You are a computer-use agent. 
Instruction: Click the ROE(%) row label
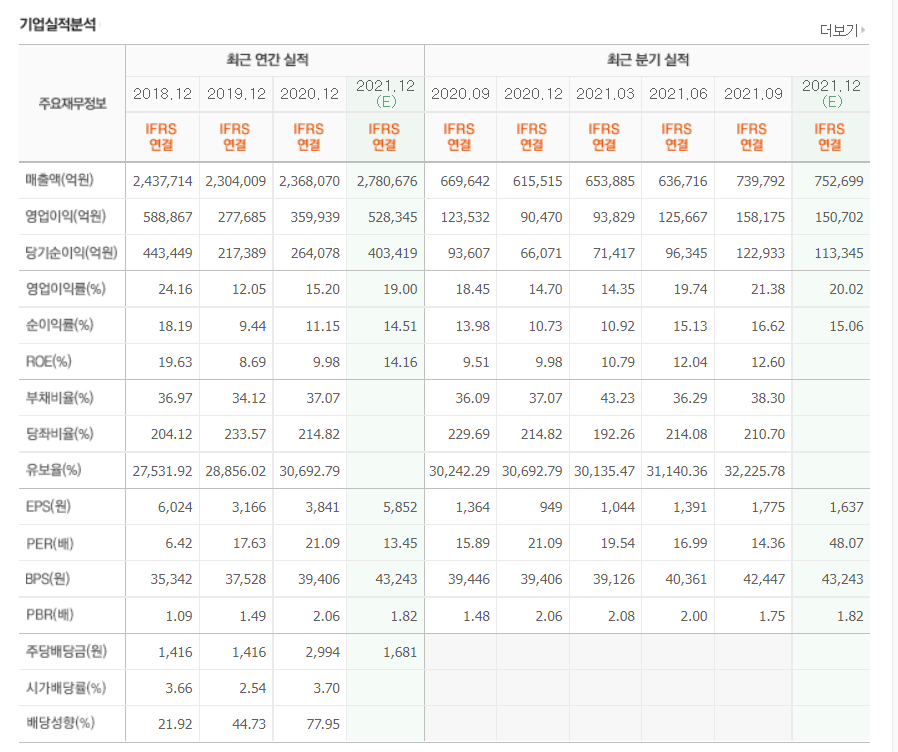point(49,361)
